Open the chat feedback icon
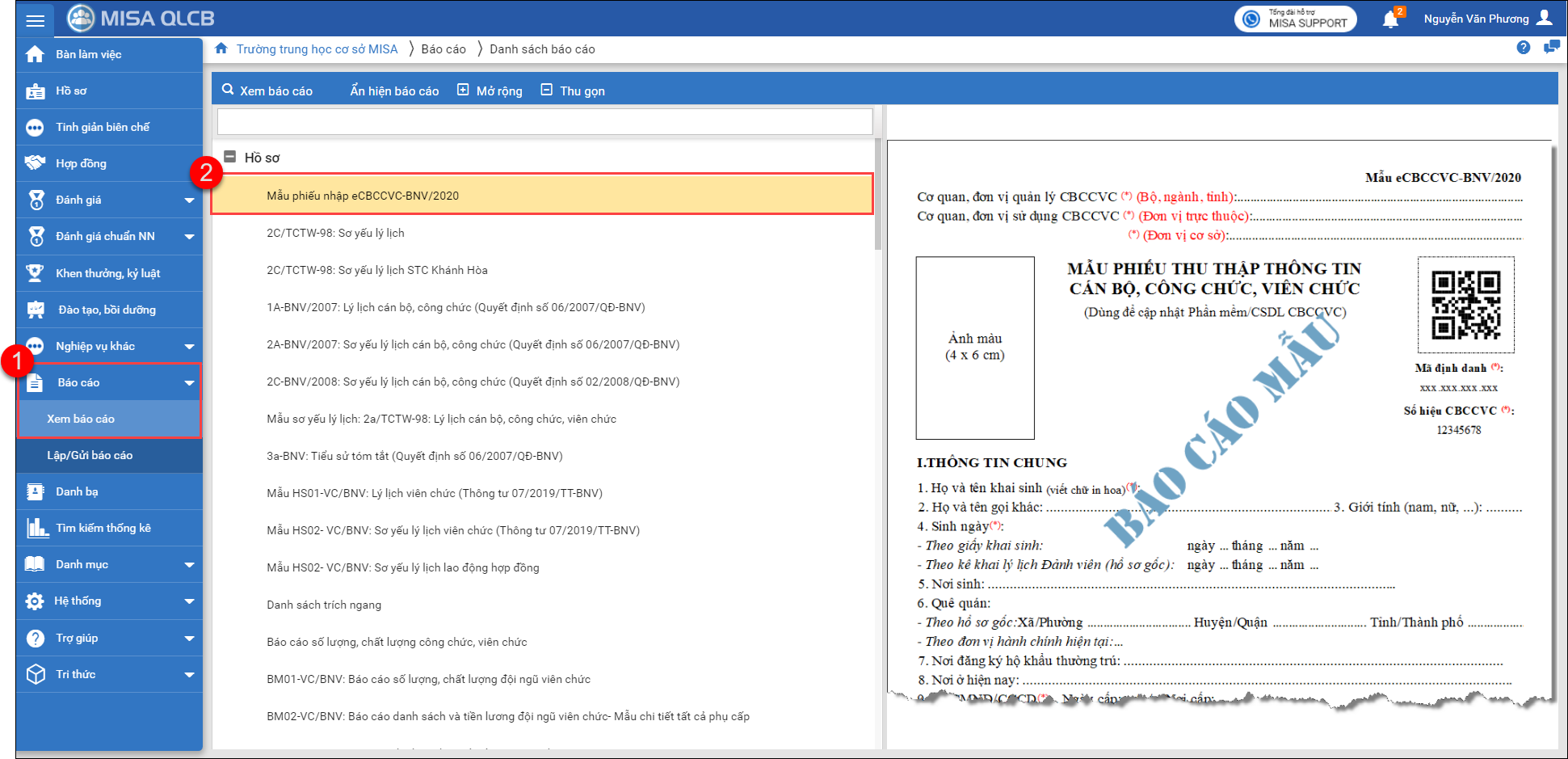Image resolution: width=1568 pixels, height=759 pixels. (x=1551, y=48)
